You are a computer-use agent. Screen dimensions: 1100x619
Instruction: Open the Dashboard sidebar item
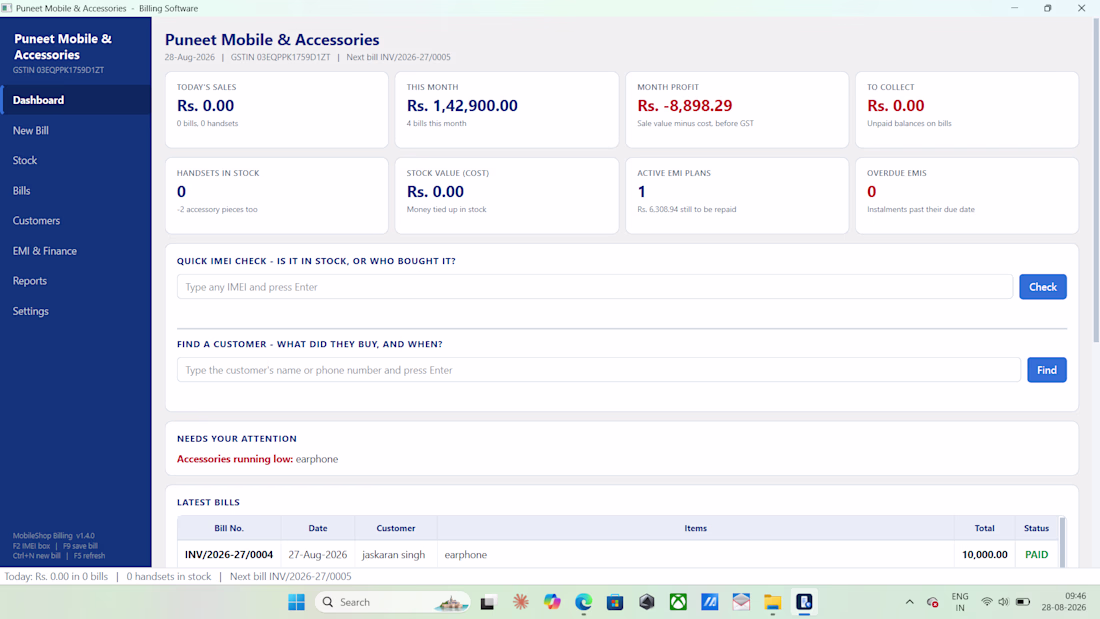76,100
